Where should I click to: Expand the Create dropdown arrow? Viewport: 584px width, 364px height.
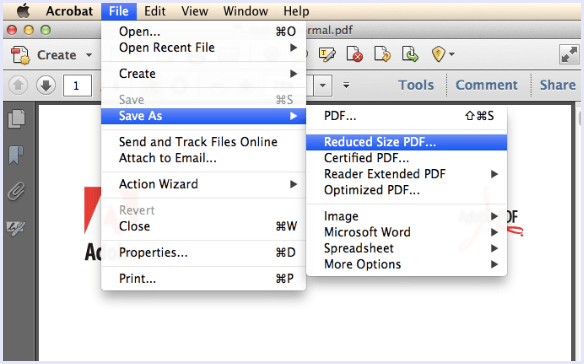[x=89, y=55]
